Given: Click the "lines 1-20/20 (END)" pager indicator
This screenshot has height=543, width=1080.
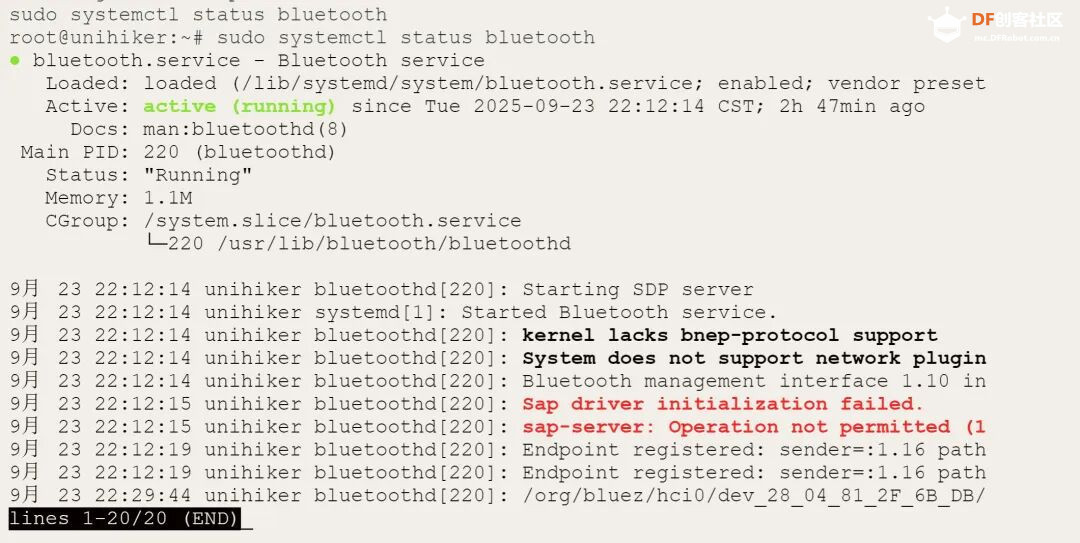Looking at the screenshot, I should coord(125,518).
